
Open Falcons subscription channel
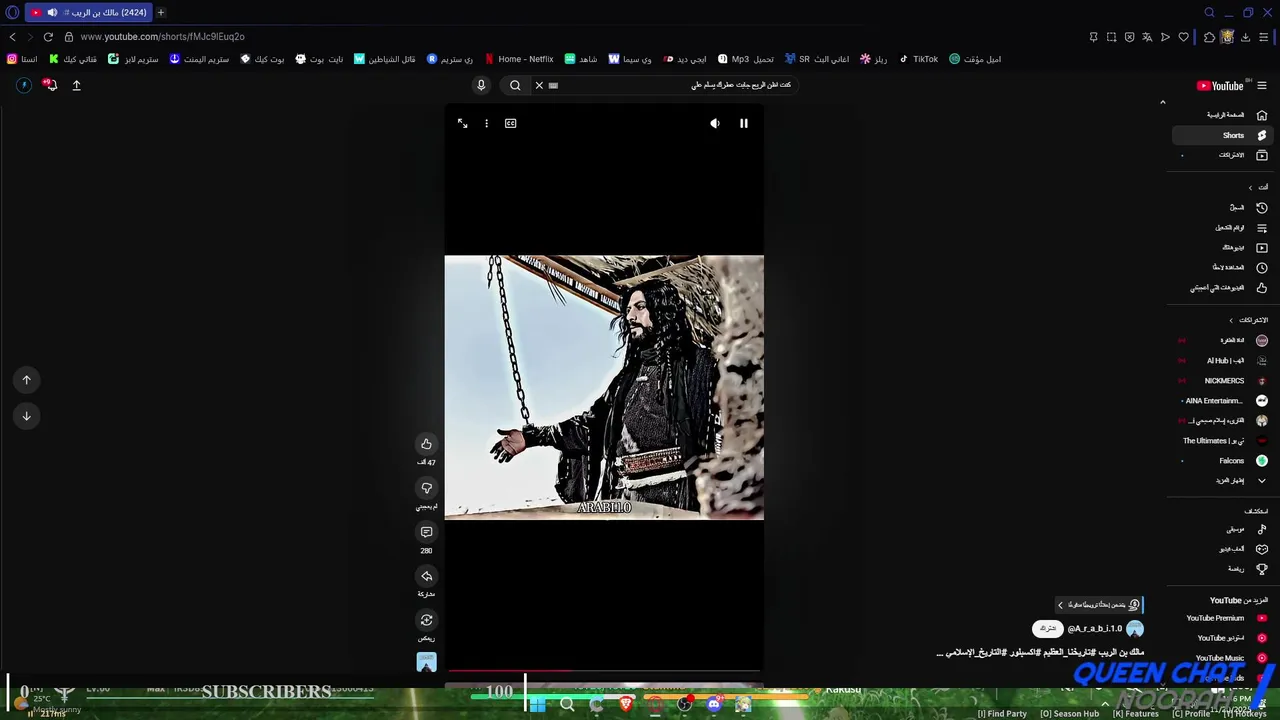[x=1225, y=460]
